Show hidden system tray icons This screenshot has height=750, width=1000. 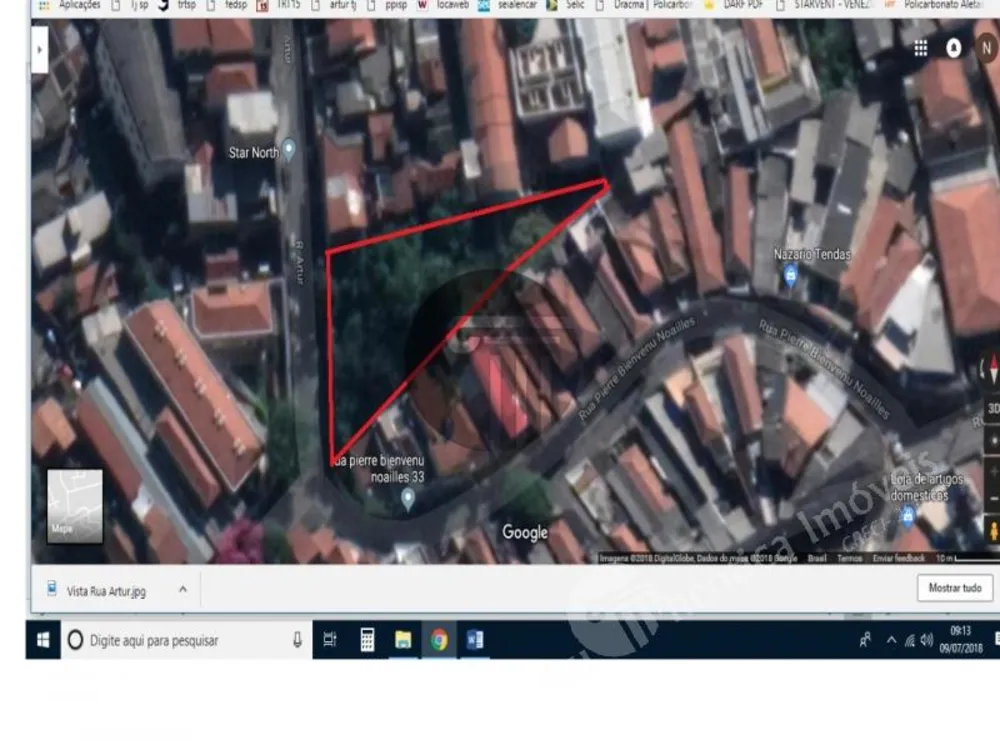[891, 640]
